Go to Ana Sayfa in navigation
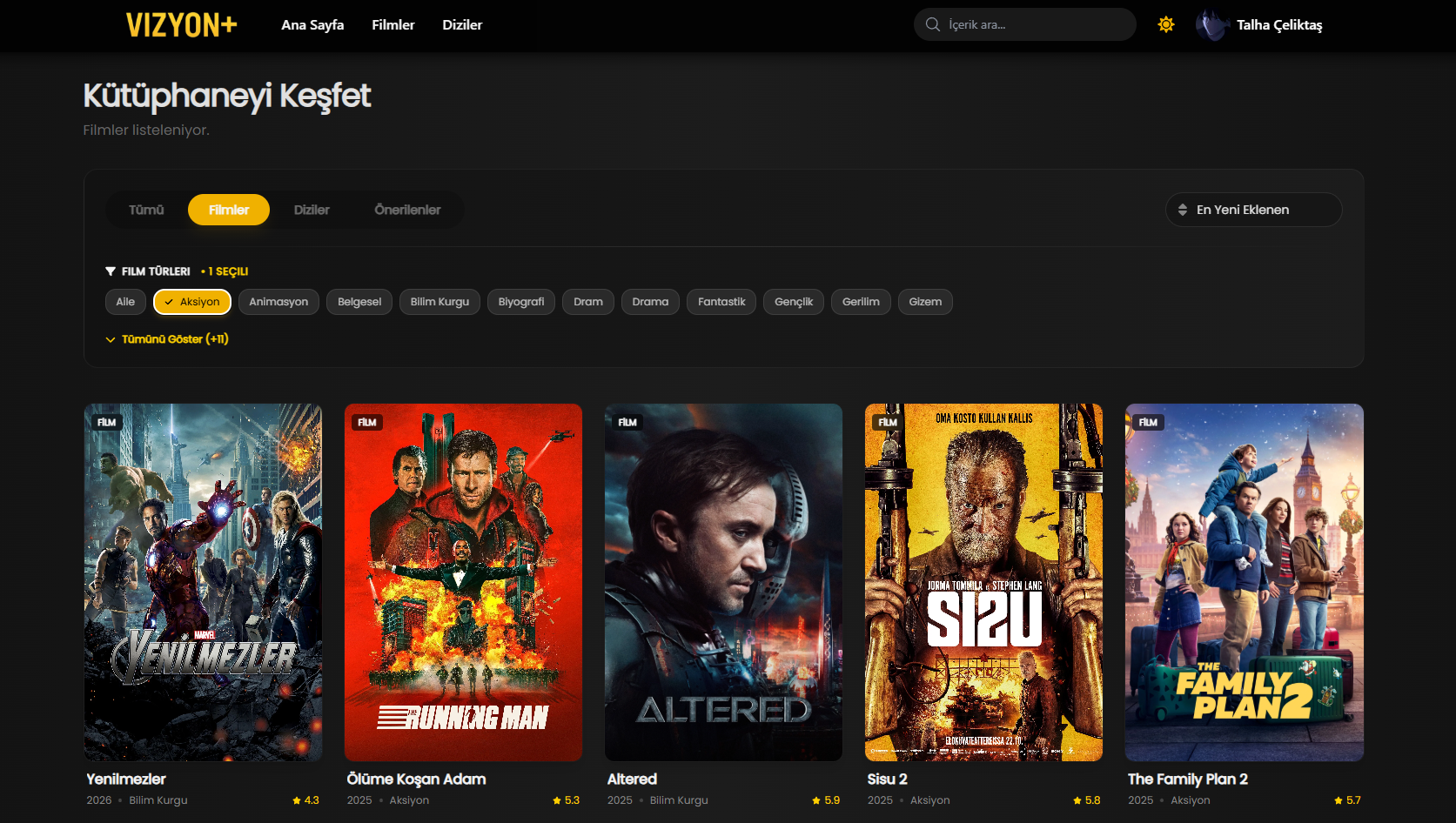 tap(312, 25)
